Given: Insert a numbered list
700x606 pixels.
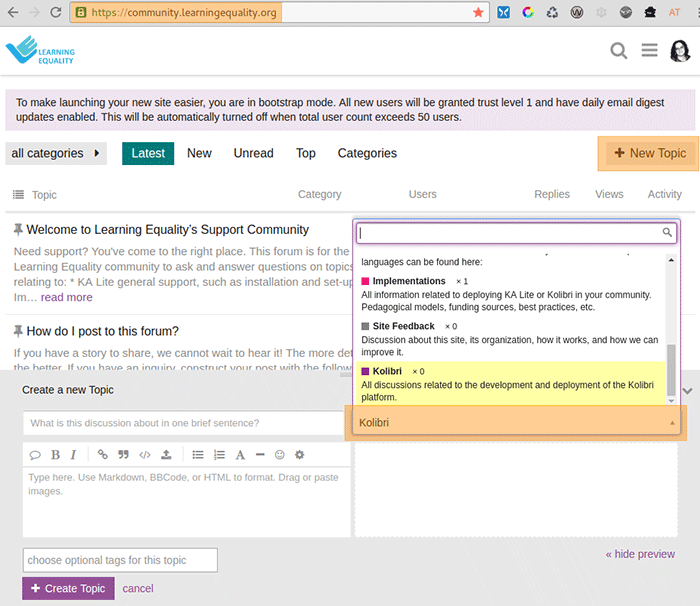Looking at the screenshot, I should coord(219,455).
